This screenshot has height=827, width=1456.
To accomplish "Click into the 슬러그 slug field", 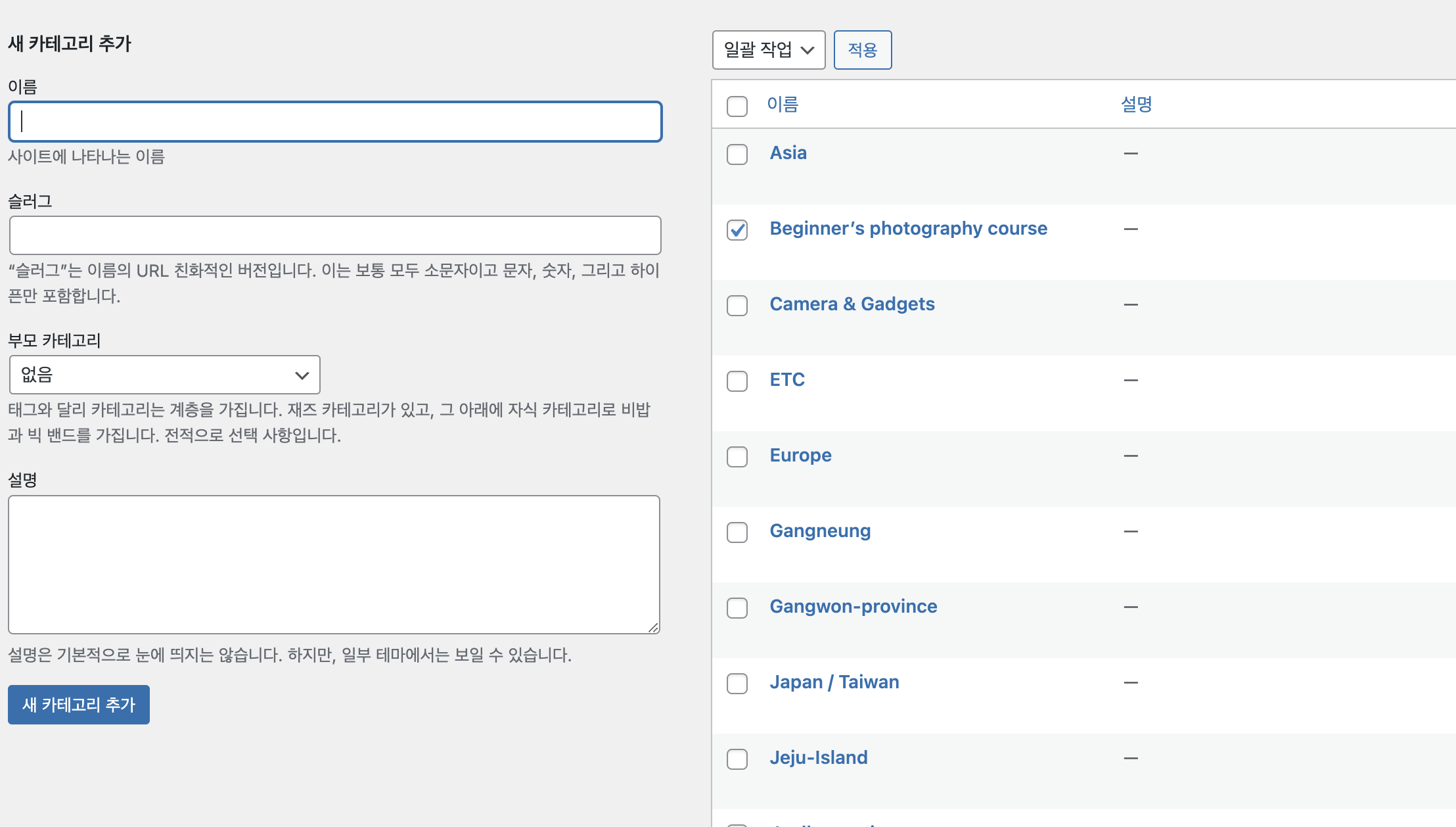I will tap(335, 235).
